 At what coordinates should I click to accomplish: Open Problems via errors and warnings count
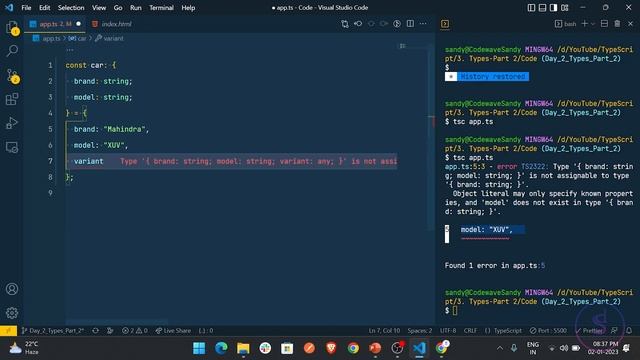[x=135, y=331]
